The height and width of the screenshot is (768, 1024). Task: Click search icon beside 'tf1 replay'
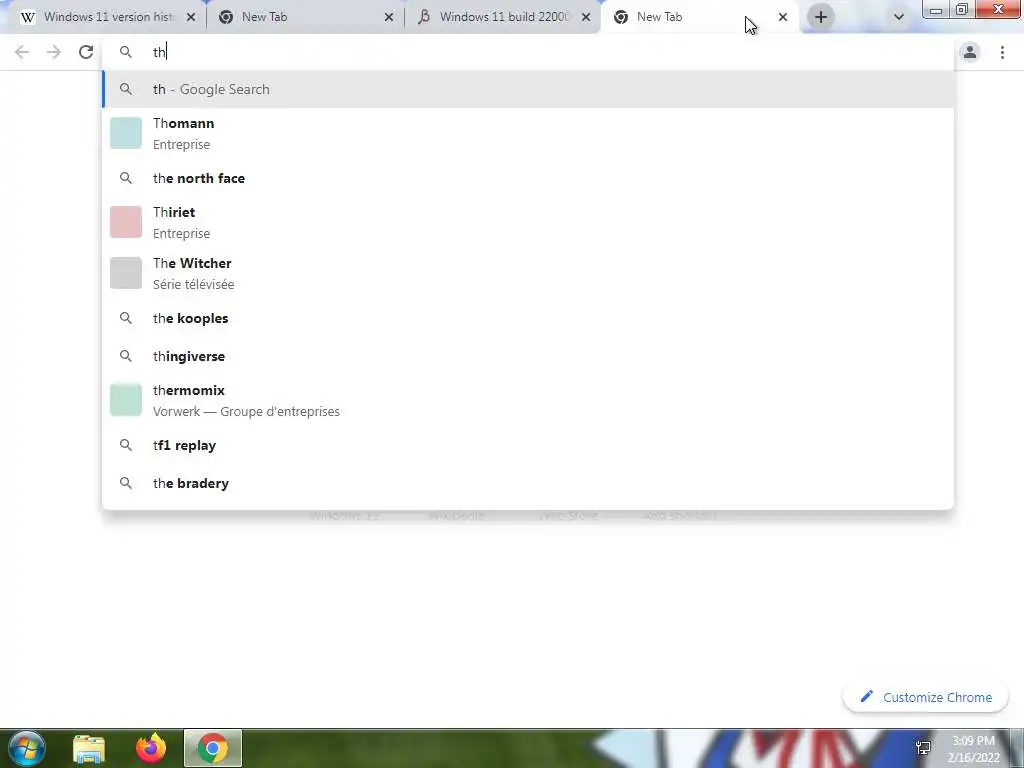125,445
